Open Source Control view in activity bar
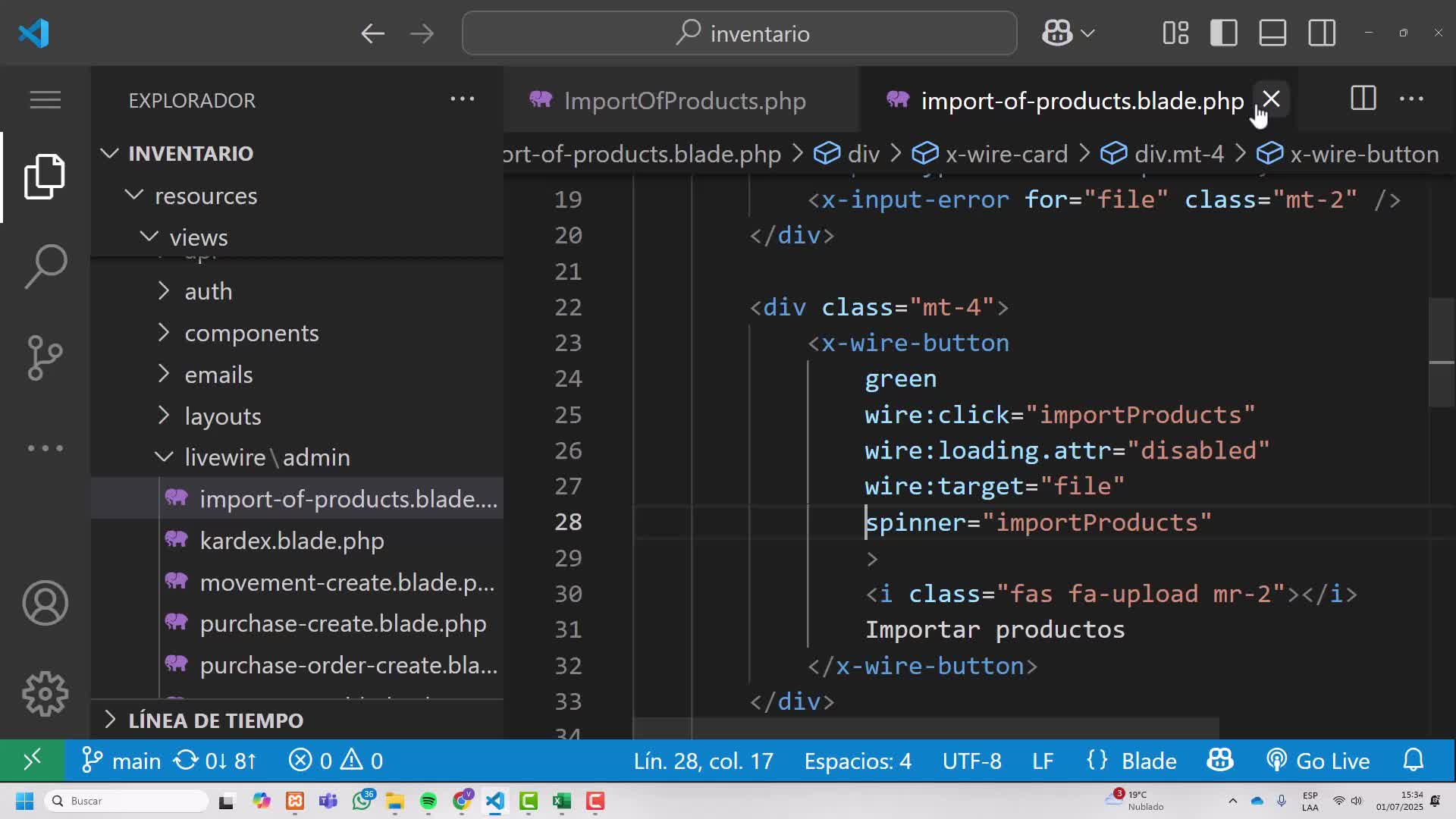 click(x=45, y=357)
